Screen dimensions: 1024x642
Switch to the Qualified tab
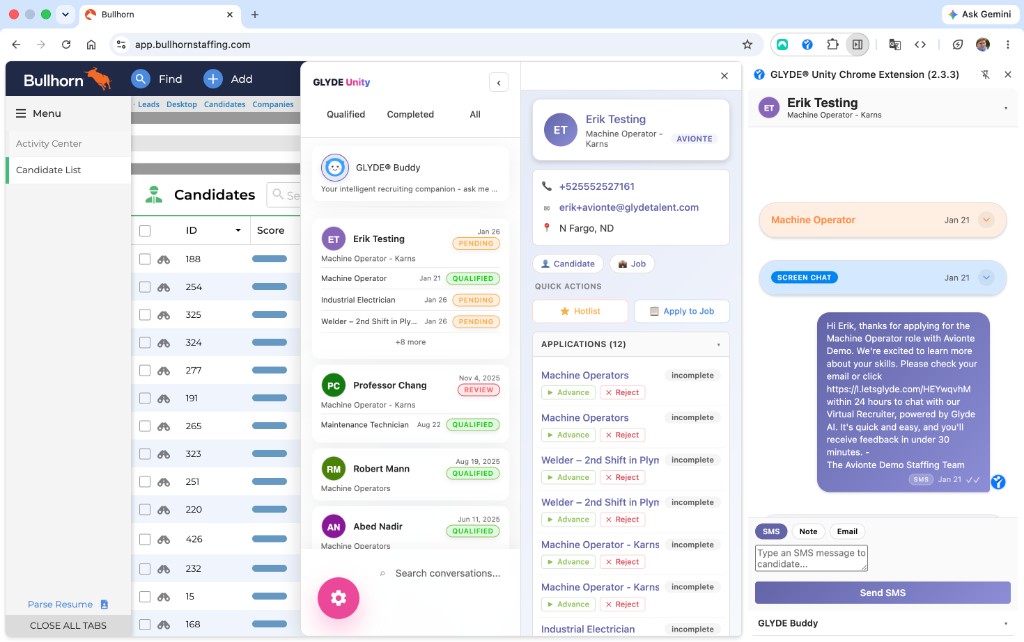[x=345, y=114]
